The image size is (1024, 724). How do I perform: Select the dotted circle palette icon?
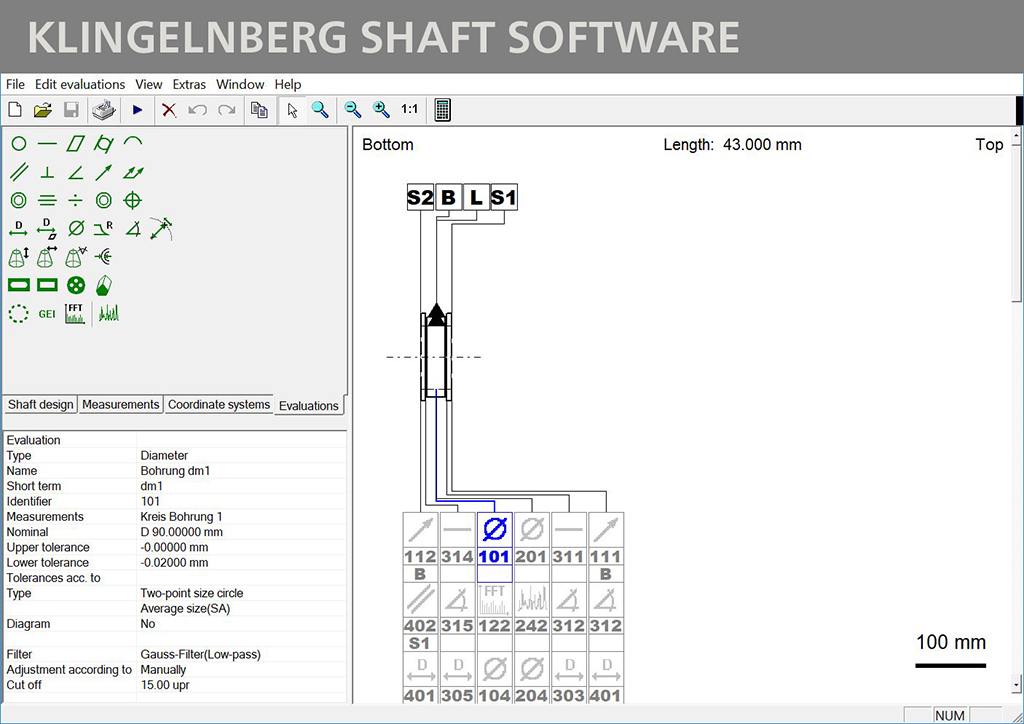(x=18, y=314)
